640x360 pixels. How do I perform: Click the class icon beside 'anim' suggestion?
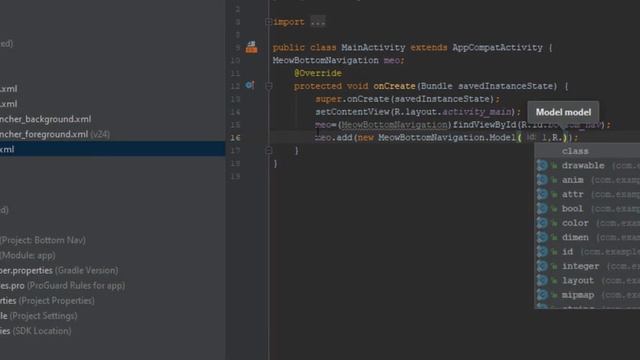coord(542,180)
